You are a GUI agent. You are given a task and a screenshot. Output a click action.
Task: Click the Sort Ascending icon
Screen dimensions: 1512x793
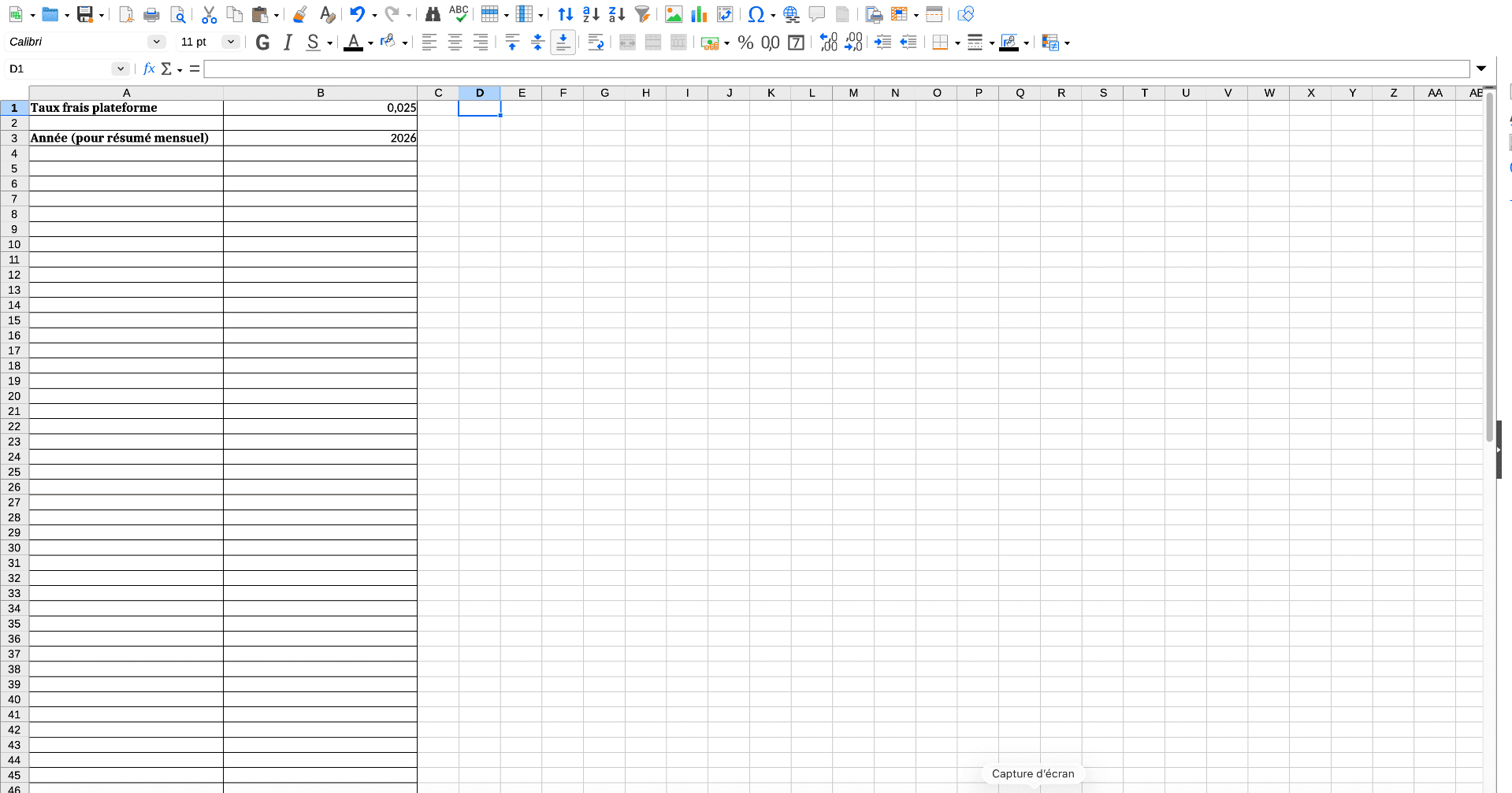coord(591,14)
